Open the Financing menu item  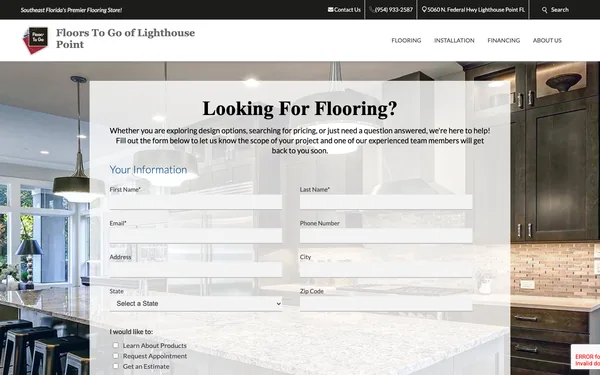pyautogui.click(x=504, y=40)
